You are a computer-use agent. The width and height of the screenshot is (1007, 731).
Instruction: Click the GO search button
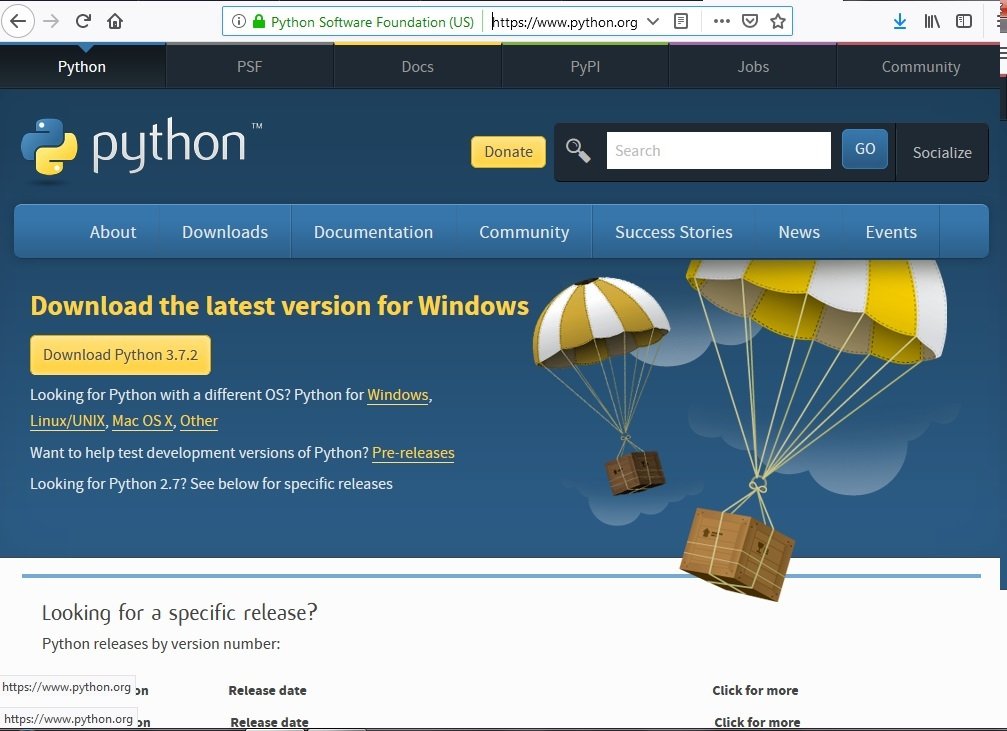pyautogui.click(x=864, y=149)
